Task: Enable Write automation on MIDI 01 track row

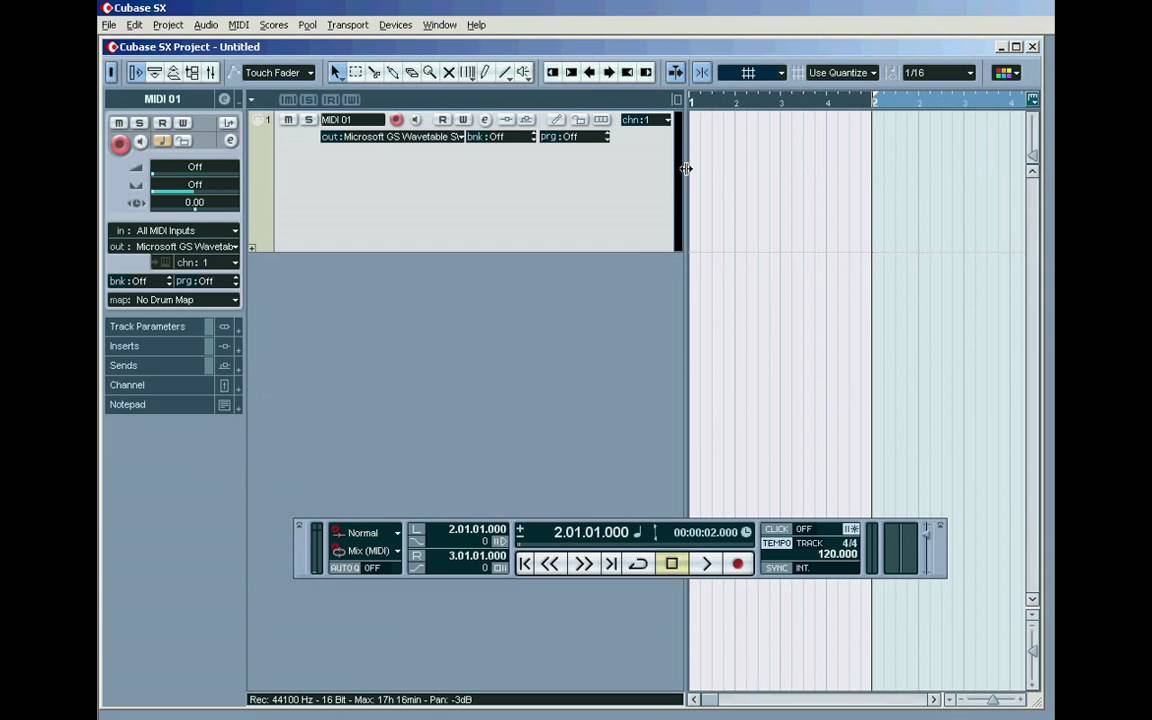Action: click(x=463, y=120)
